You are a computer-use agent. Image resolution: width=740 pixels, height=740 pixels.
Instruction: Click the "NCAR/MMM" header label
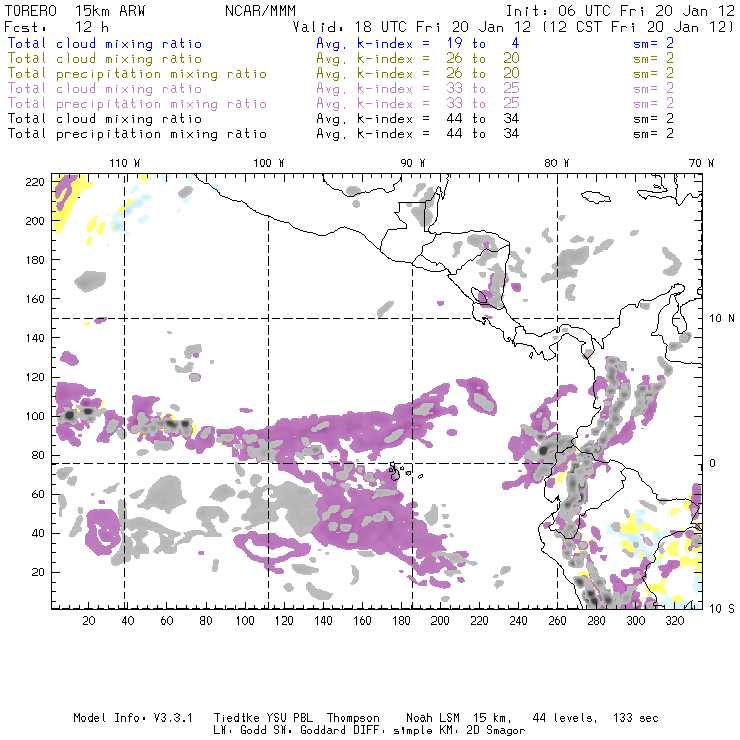(261, 11)
